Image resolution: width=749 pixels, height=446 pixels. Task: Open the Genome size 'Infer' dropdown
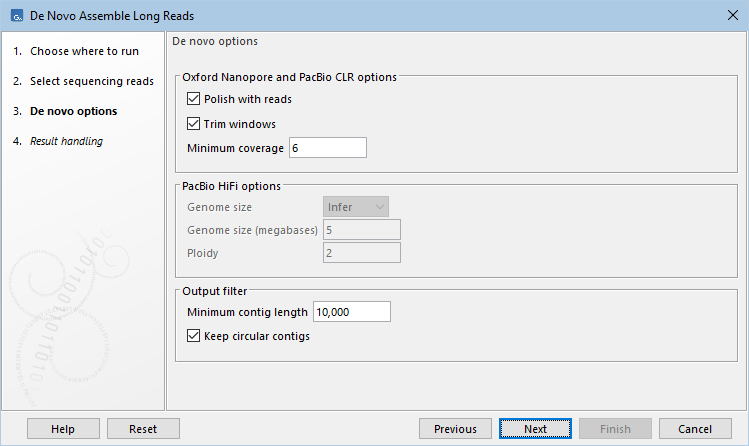pos(356,207)
